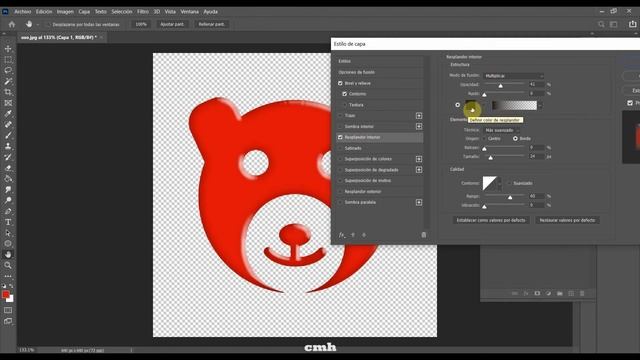Add another Sombra interior with plus button
640x360 pixels.
tap(419, 127)
